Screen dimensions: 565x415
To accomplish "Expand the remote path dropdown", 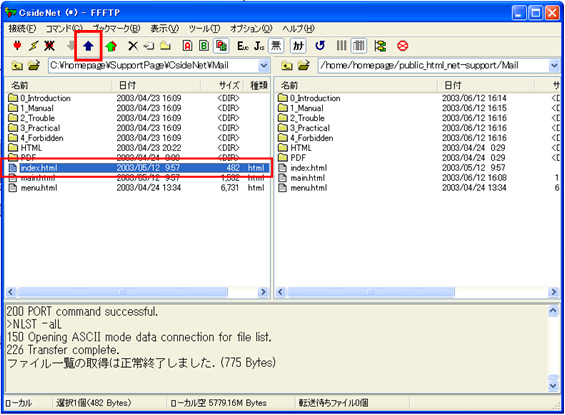I will point(554,66).
